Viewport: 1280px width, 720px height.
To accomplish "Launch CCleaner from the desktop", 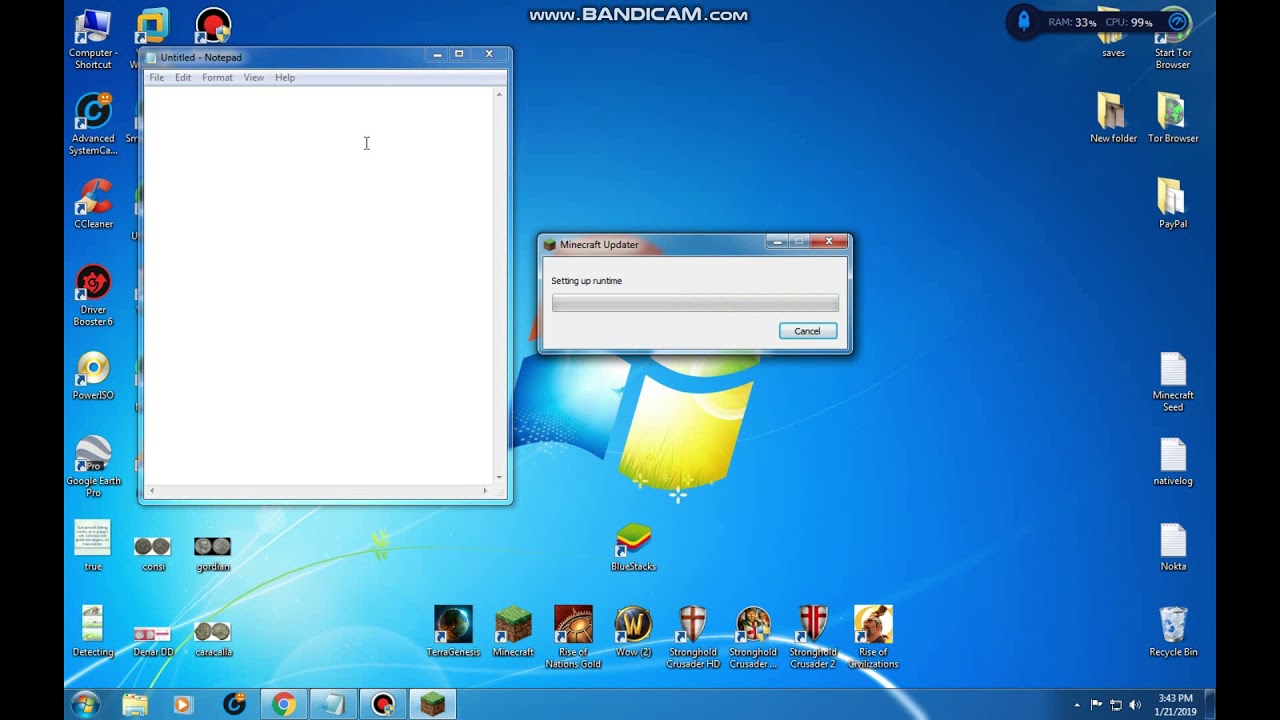I will click(93, 203).
